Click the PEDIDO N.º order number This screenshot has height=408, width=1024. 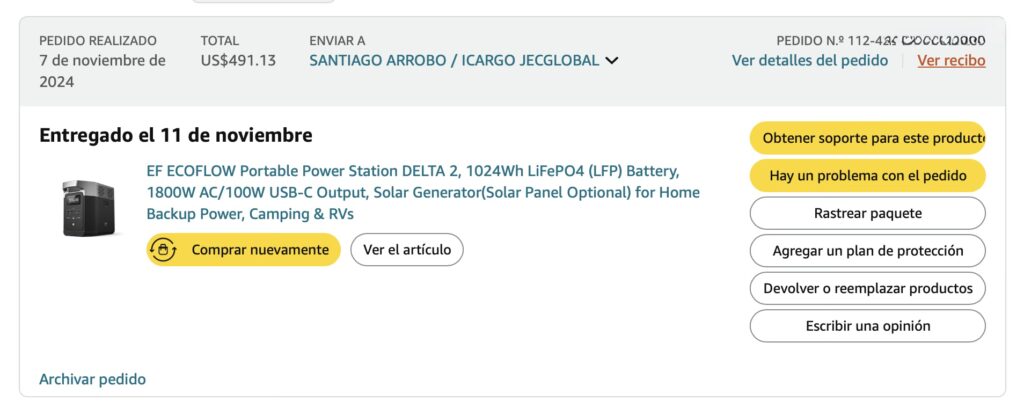(880, 41)
